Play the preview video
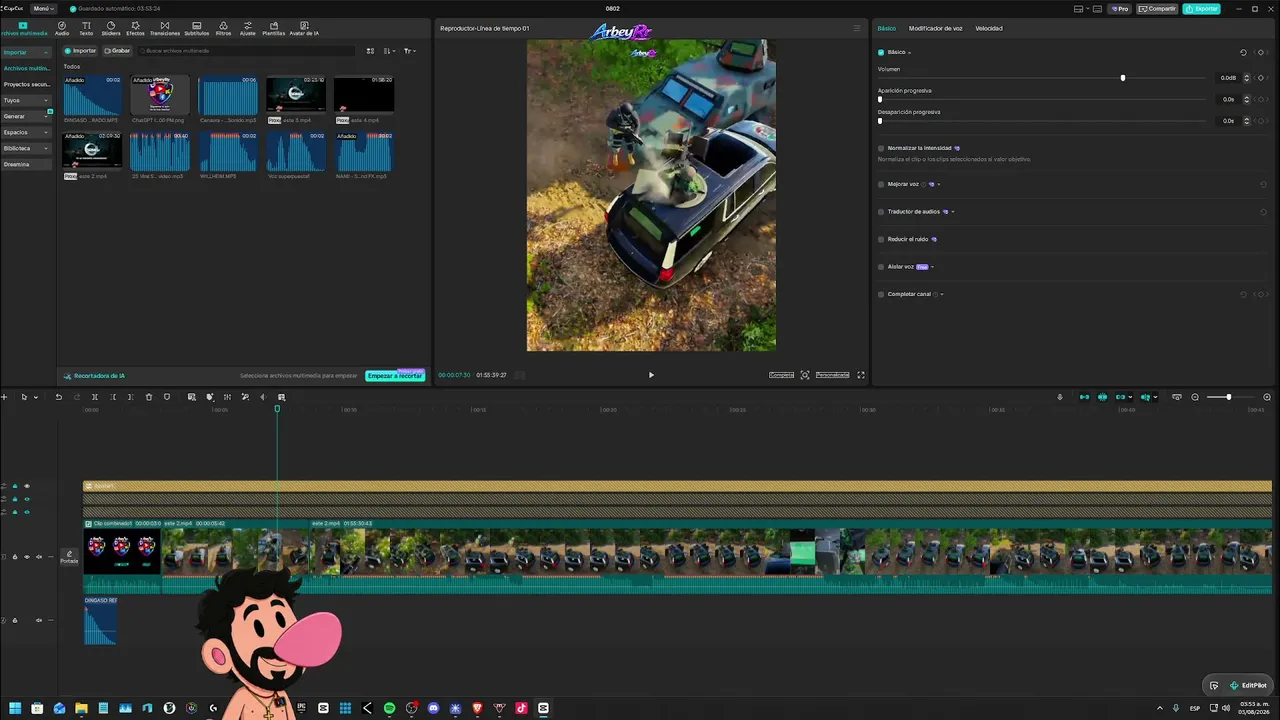Viewport: 1280px width, 720px height. coord(651,375)
